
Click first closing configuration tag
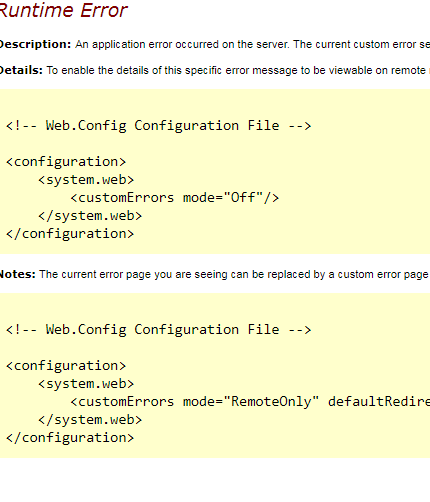[70, 234]
